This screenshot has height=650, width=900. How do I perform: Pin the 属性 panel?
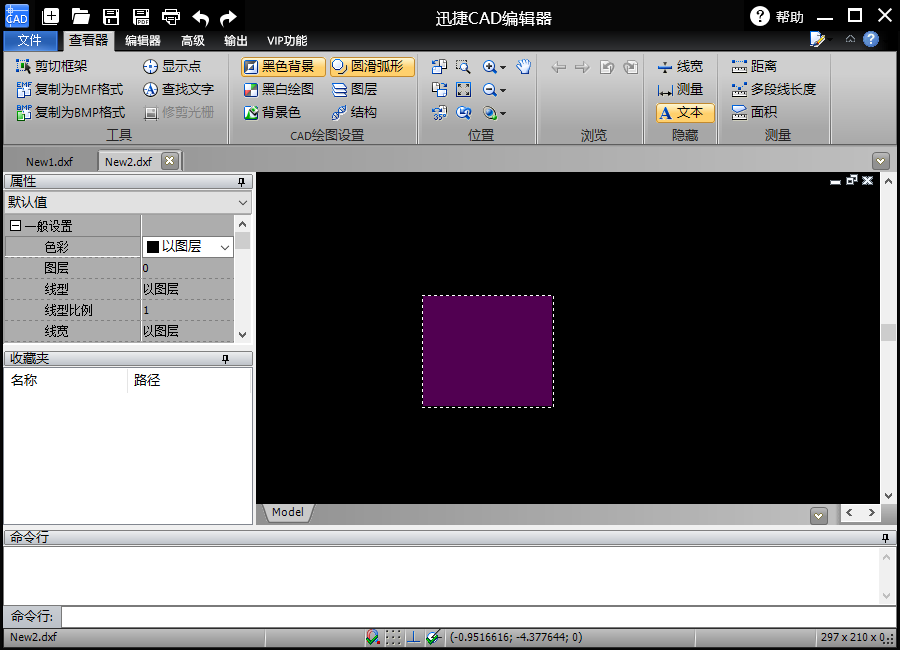[242, 182]
